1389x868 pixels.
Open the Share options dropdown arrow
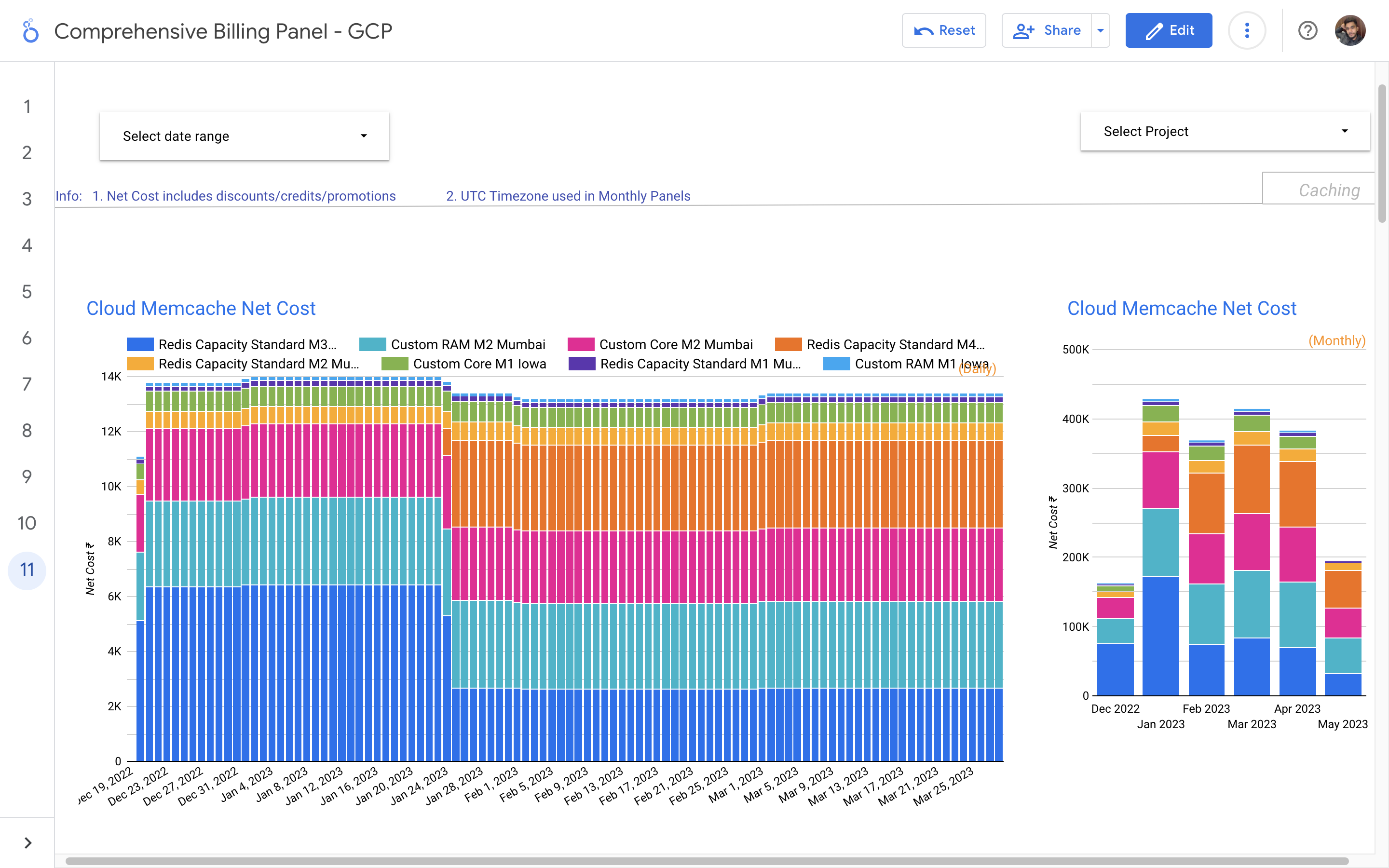[1100, 30]
